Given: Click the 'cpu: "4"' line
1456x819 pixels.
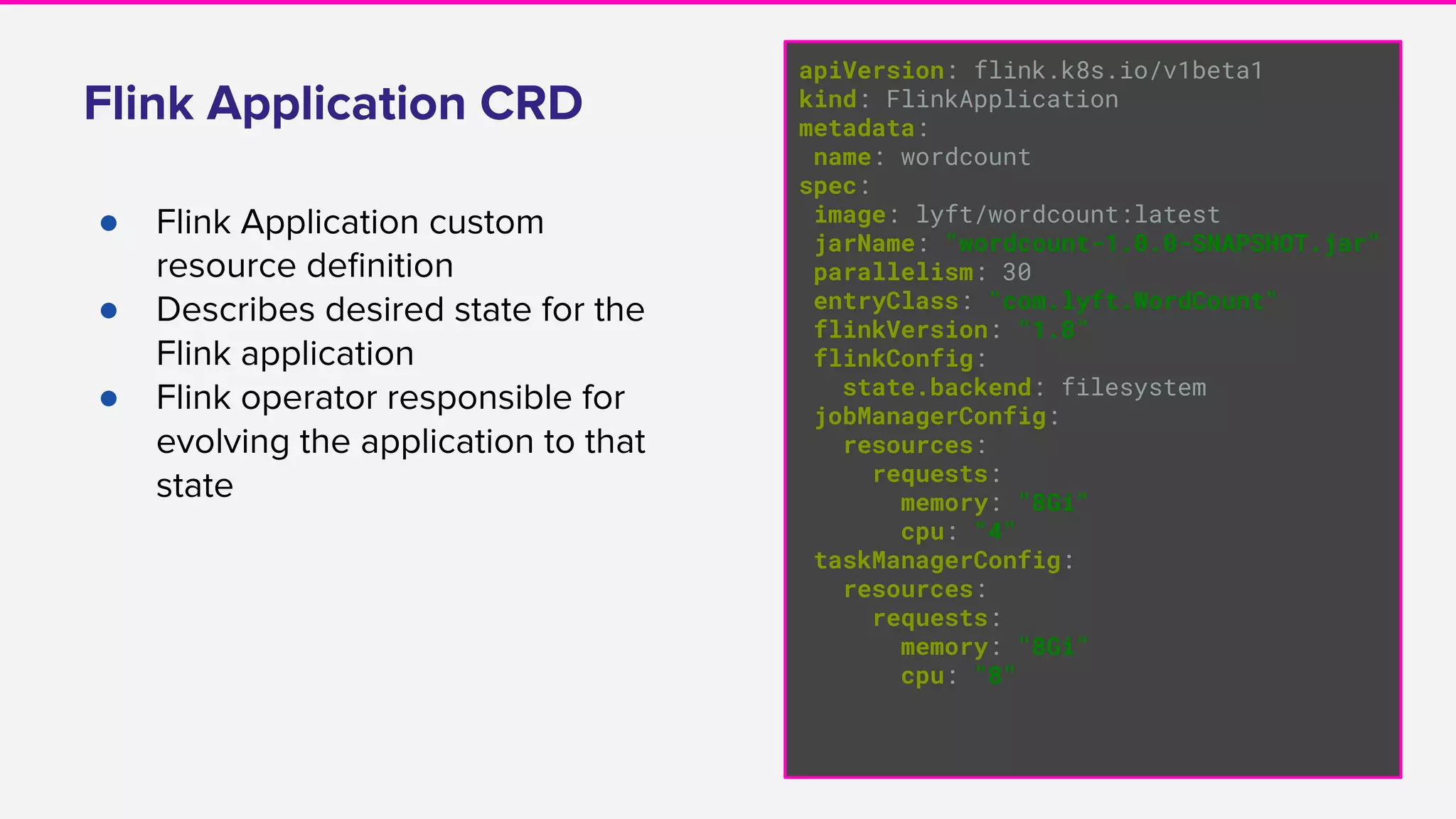Looking at the screenshot, I should point(958,532).
